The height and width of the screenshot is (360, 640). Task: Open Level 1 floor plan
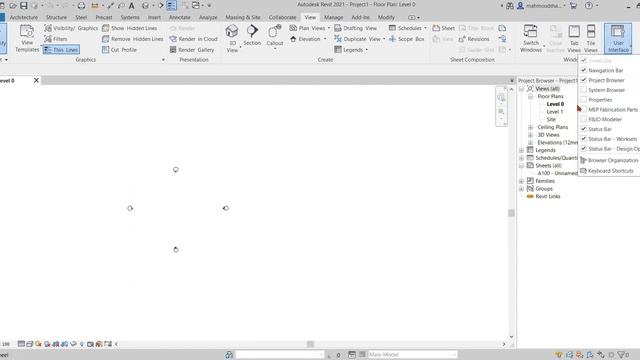pyautogui.click(x=555, y=112)
